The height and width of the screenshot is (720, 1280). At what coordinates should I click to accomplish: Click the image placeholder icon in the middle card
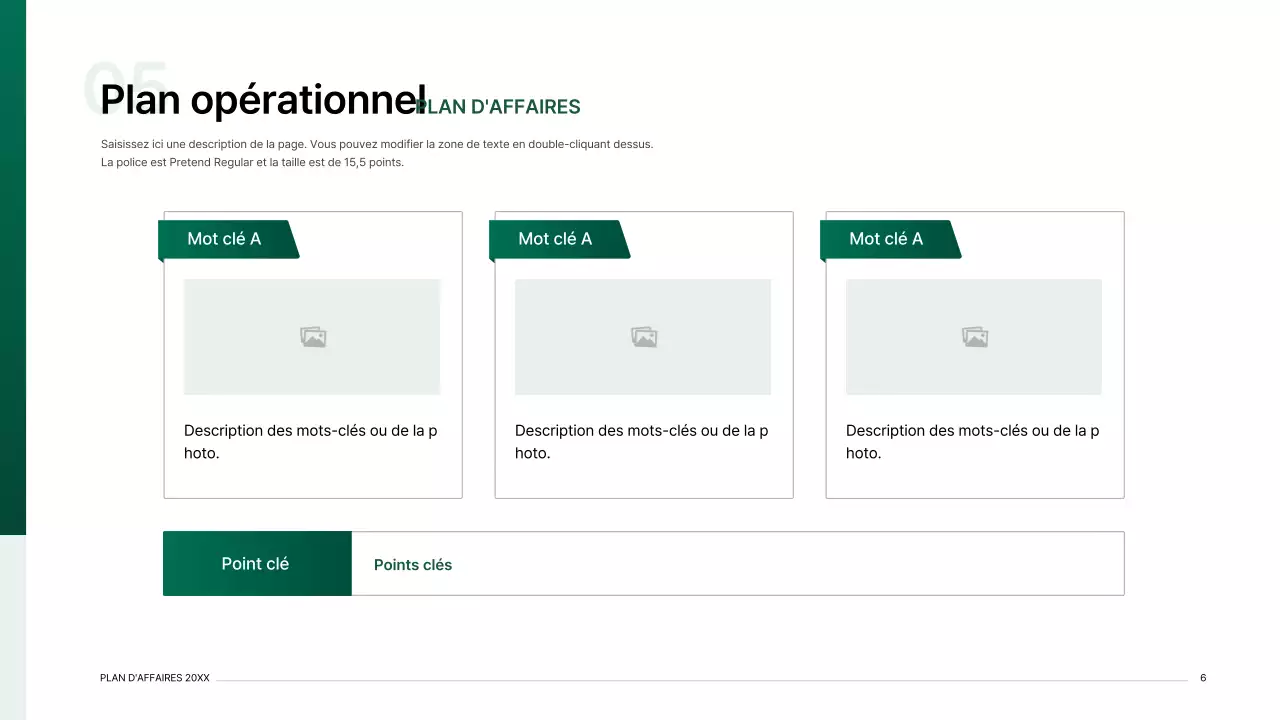[643, 337]
